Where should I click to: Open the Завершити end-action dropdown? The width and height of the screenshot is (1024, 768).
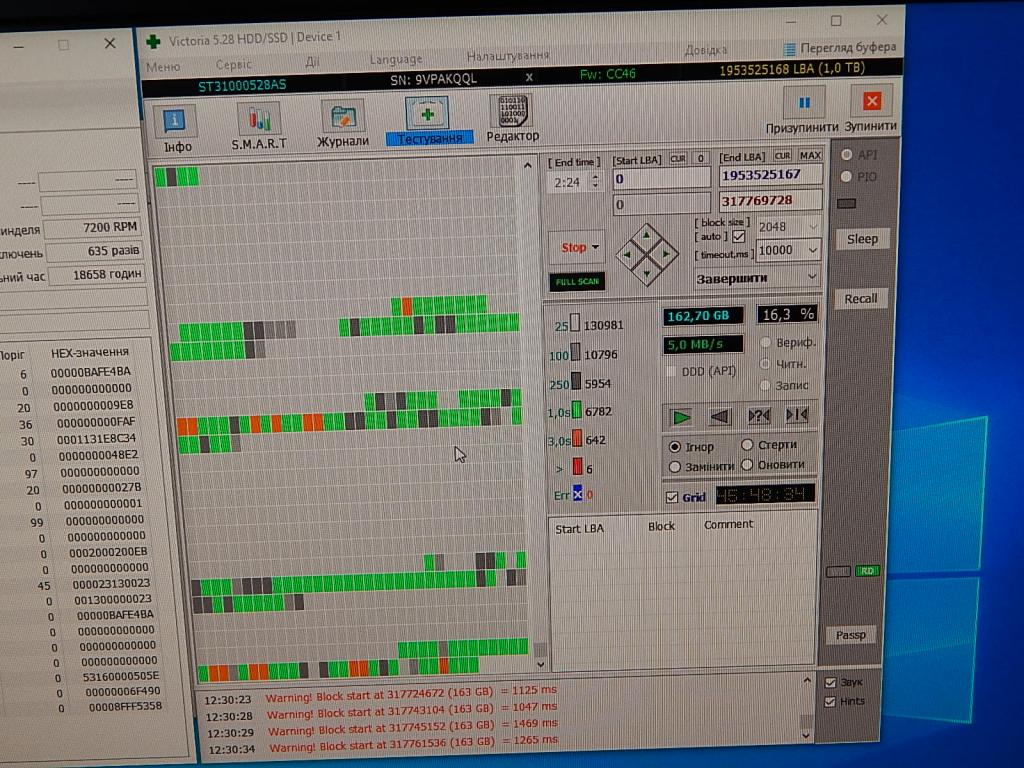(x=811, y=277)
